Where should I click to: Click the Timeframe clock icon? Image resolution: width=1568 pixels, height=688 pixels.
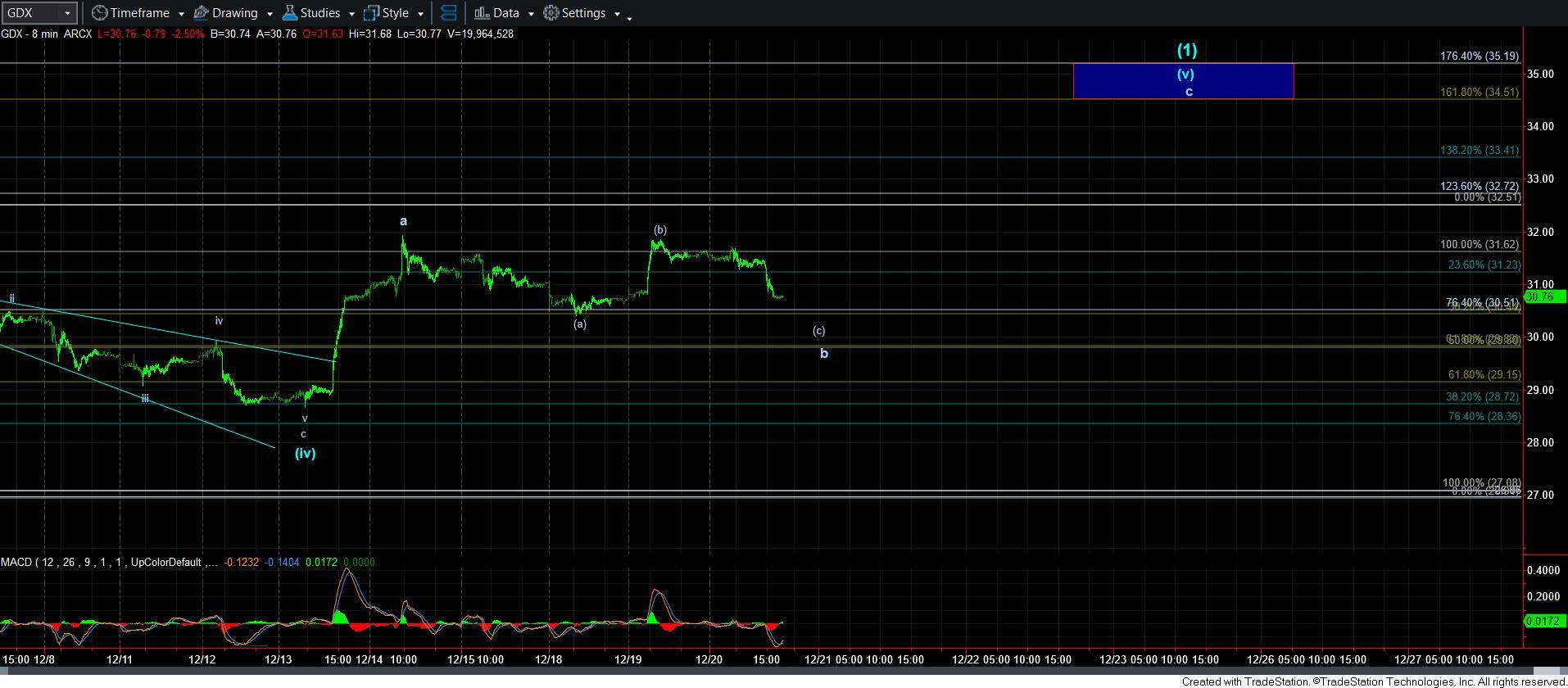[99, 13]
